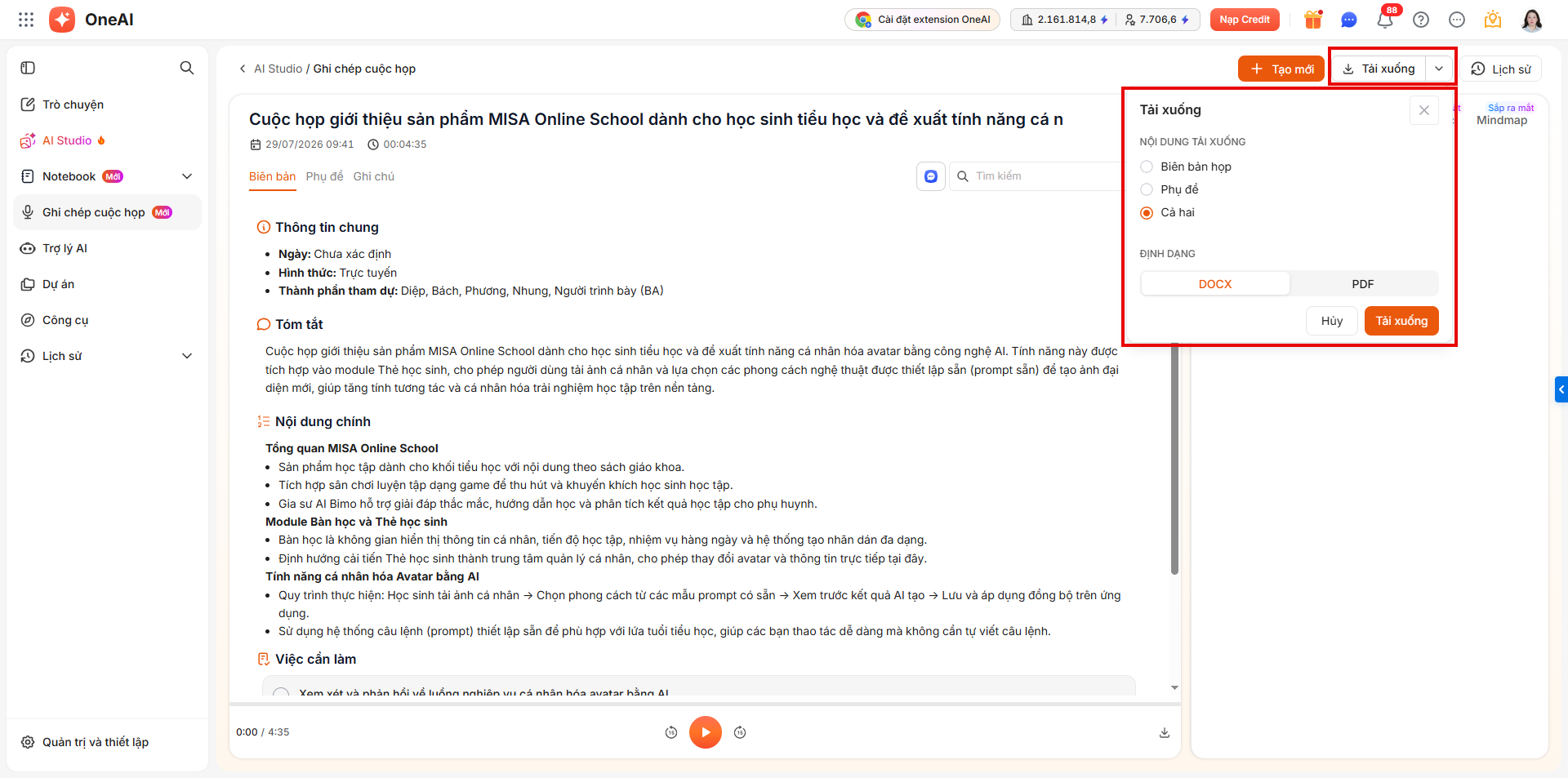Click the audio progress bar

pyautogui.click(x=706, y=704)
